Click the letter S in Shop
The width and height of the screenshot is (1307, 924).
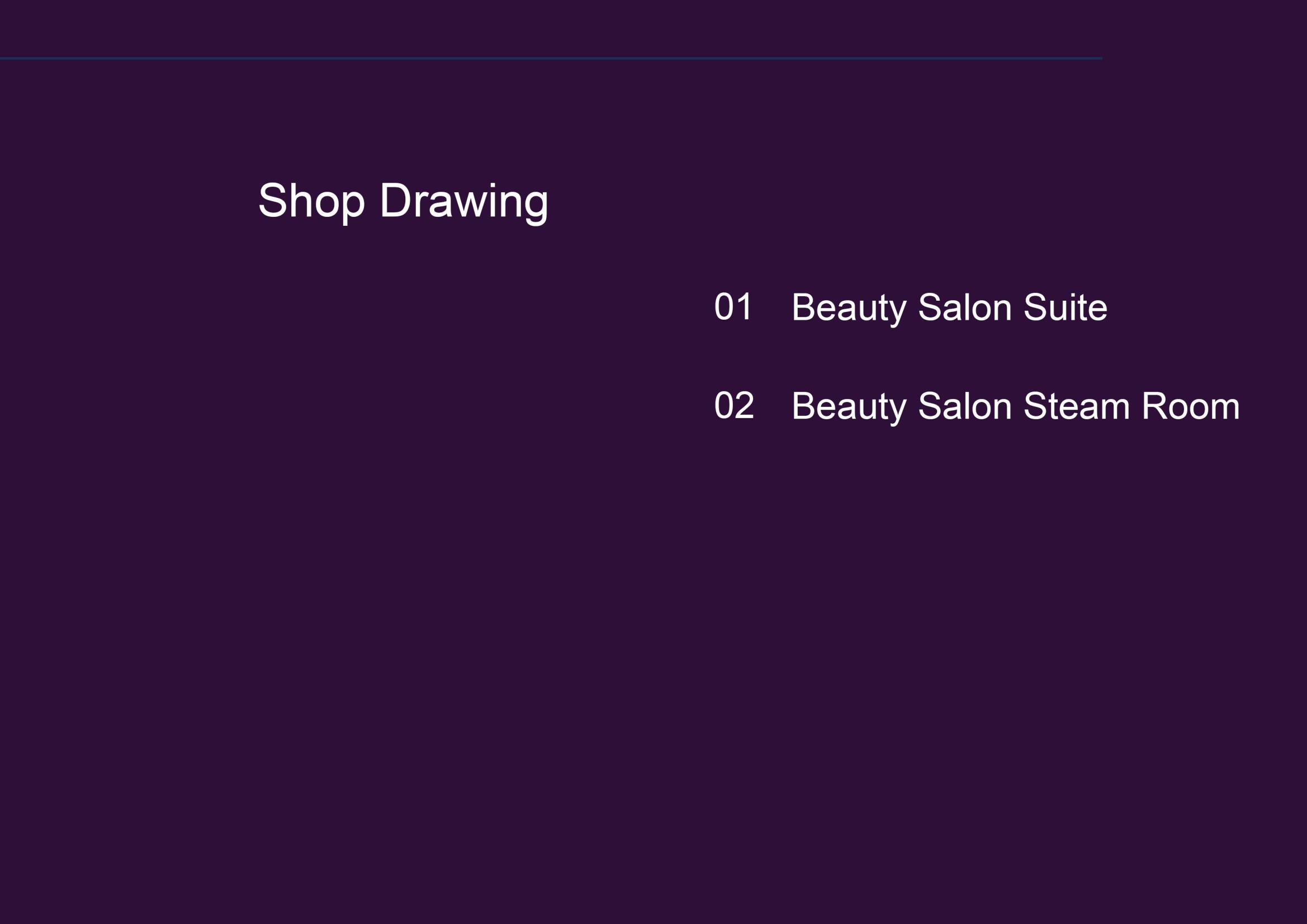[x=273, y=200]
